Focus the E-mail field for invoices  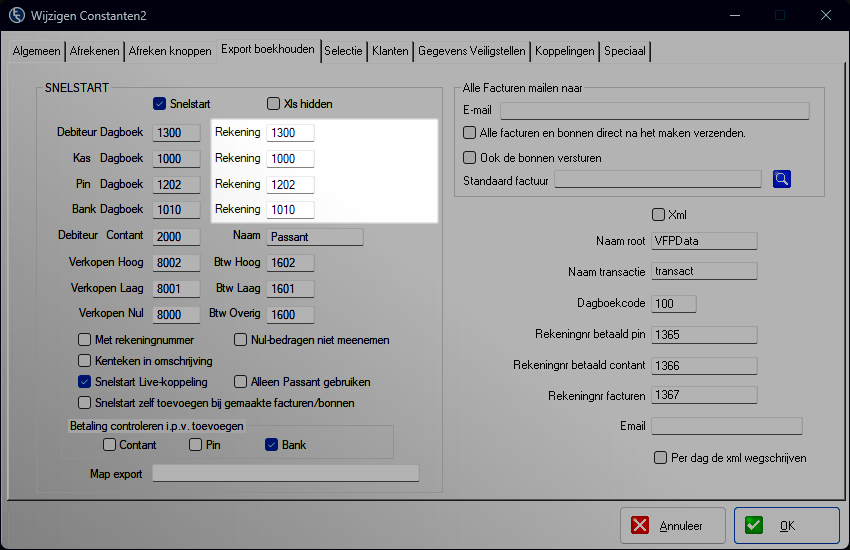click(x=654, y=110)
